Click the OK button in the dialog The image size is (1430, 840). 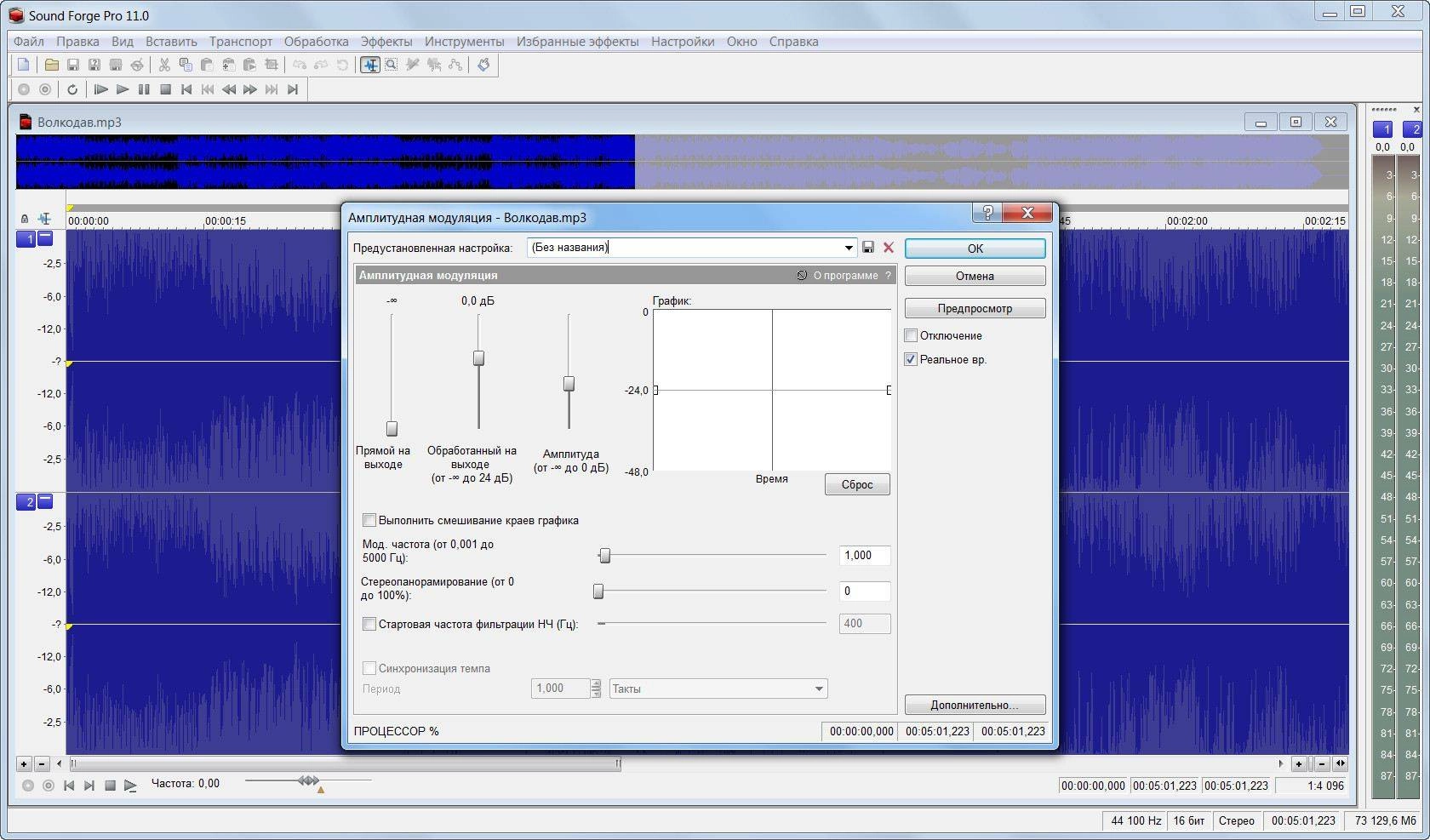click(x=975, y=249)
